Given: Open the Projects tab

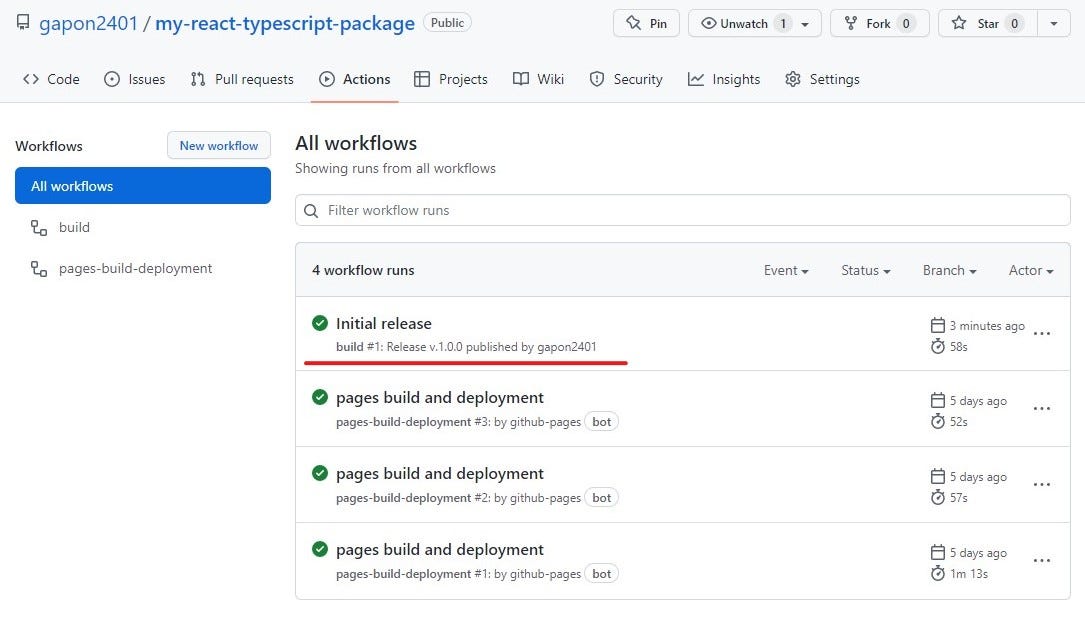Looking at the screenshot, I should [450, 79].
